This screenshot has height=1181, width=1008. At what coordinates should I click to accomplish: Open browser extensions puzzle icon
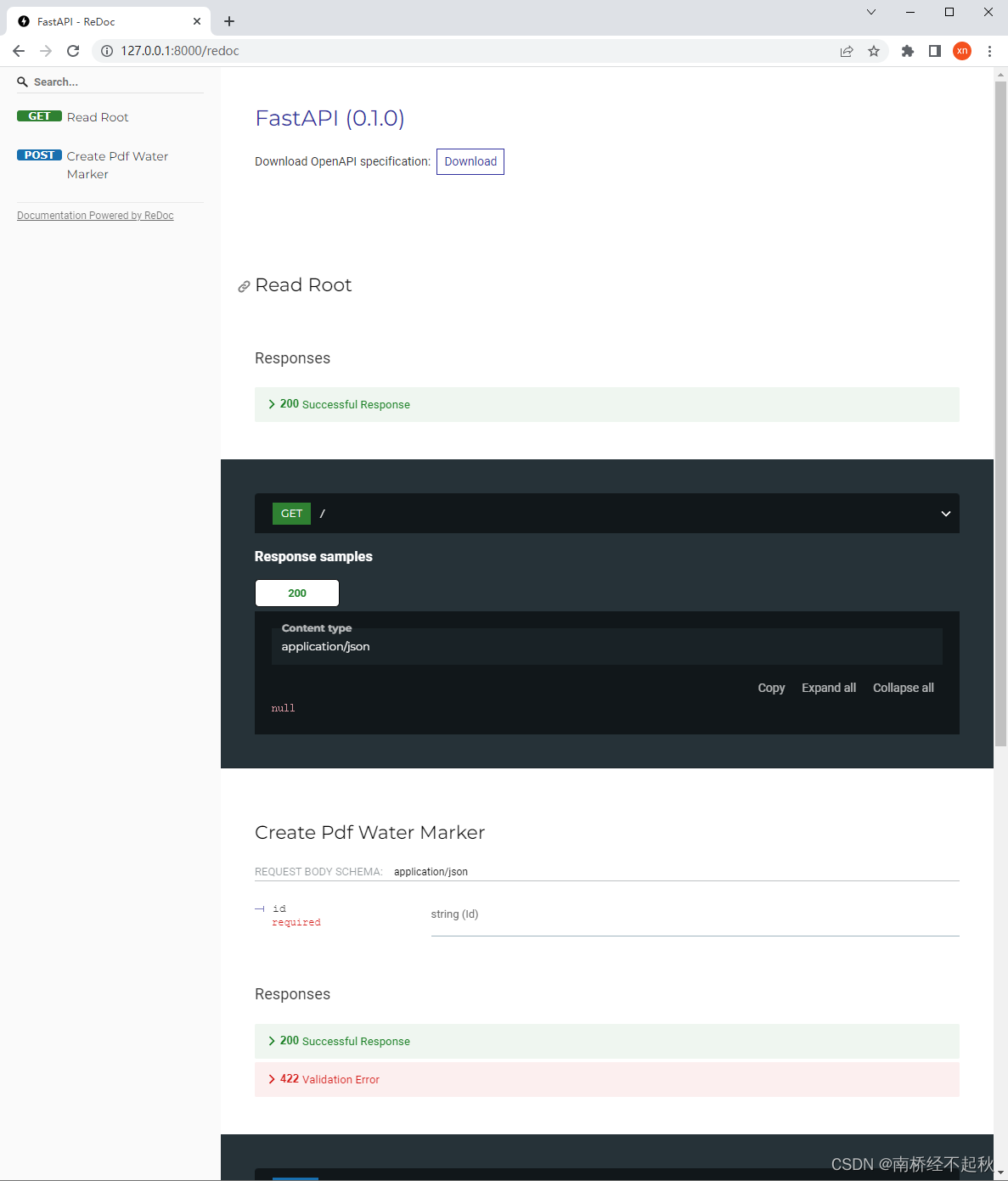pyautogui.click(x=908, y=51)
